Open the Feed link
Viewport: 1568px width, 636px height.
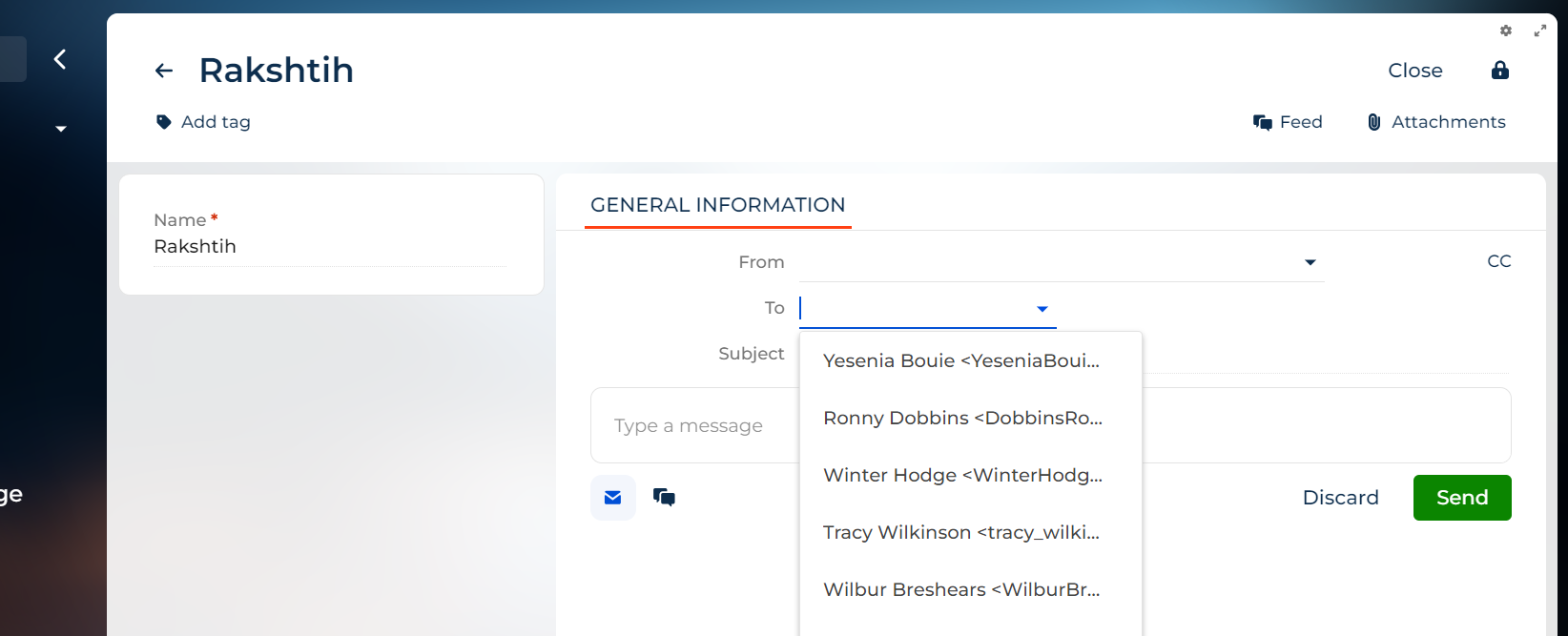[x=1301, y=122]
